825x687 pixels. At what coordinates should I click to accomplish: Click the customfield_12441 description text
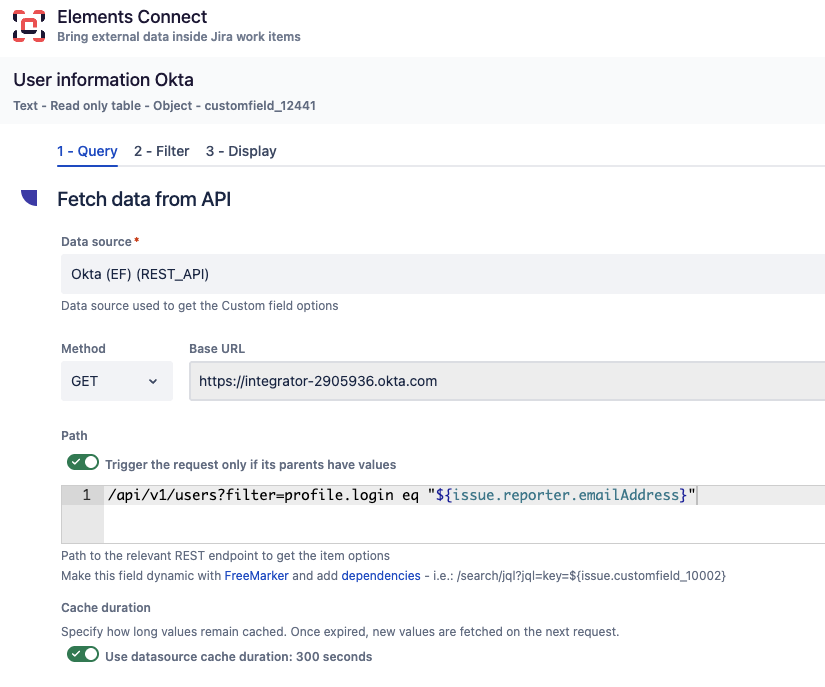pyautogui.click(x=165, y=106)
